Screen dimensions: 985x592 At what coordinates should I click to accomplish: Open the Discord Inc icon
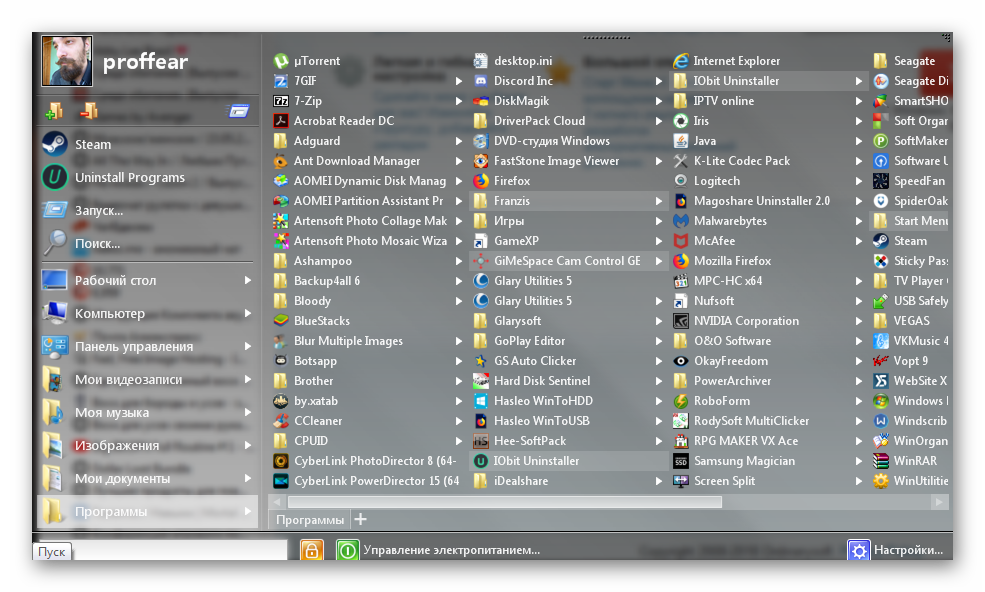[481, 81]
